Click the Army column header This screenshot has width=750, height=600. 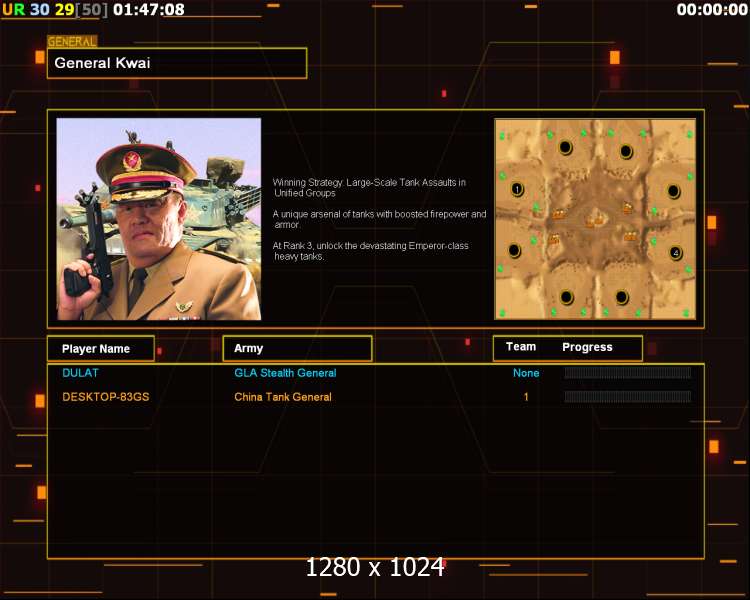point(298,348)
